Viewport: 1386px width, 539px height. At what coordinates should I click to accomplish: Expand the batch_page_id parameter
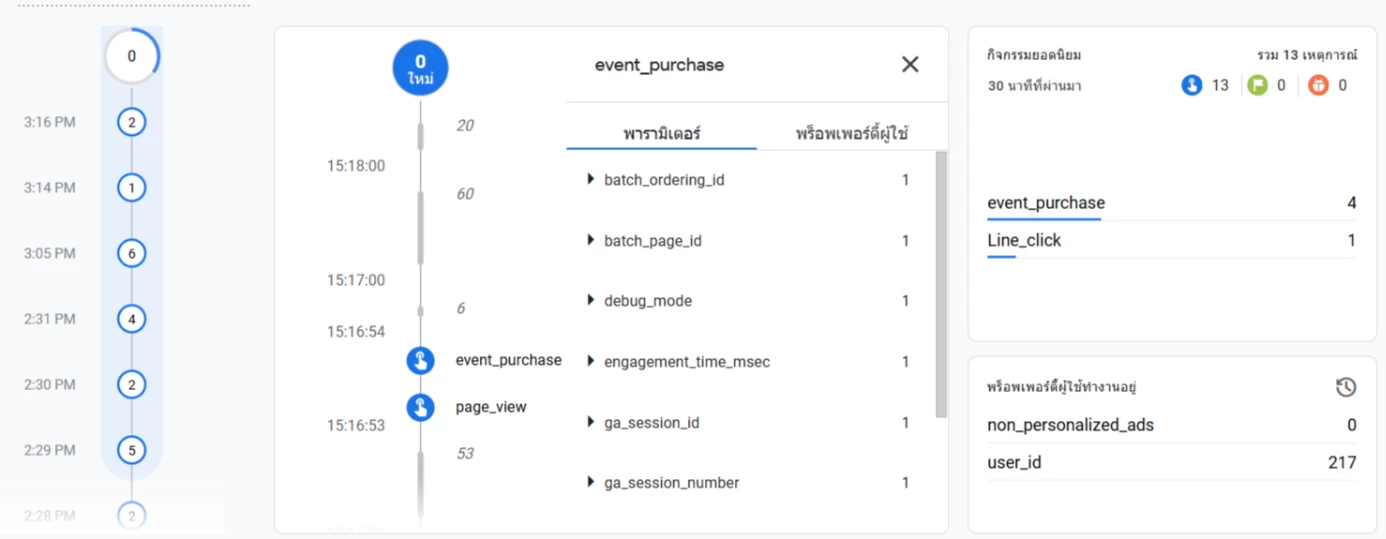pos(591,241)
